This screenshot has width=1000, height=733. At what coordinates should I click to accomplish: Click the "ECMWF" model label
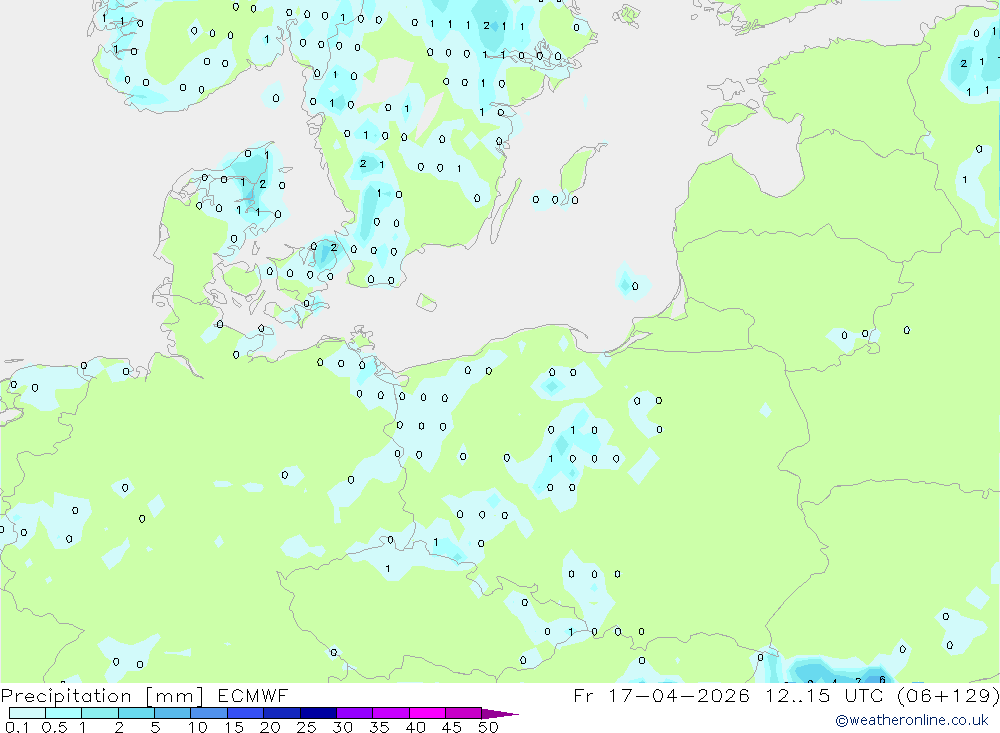point(253,695)
